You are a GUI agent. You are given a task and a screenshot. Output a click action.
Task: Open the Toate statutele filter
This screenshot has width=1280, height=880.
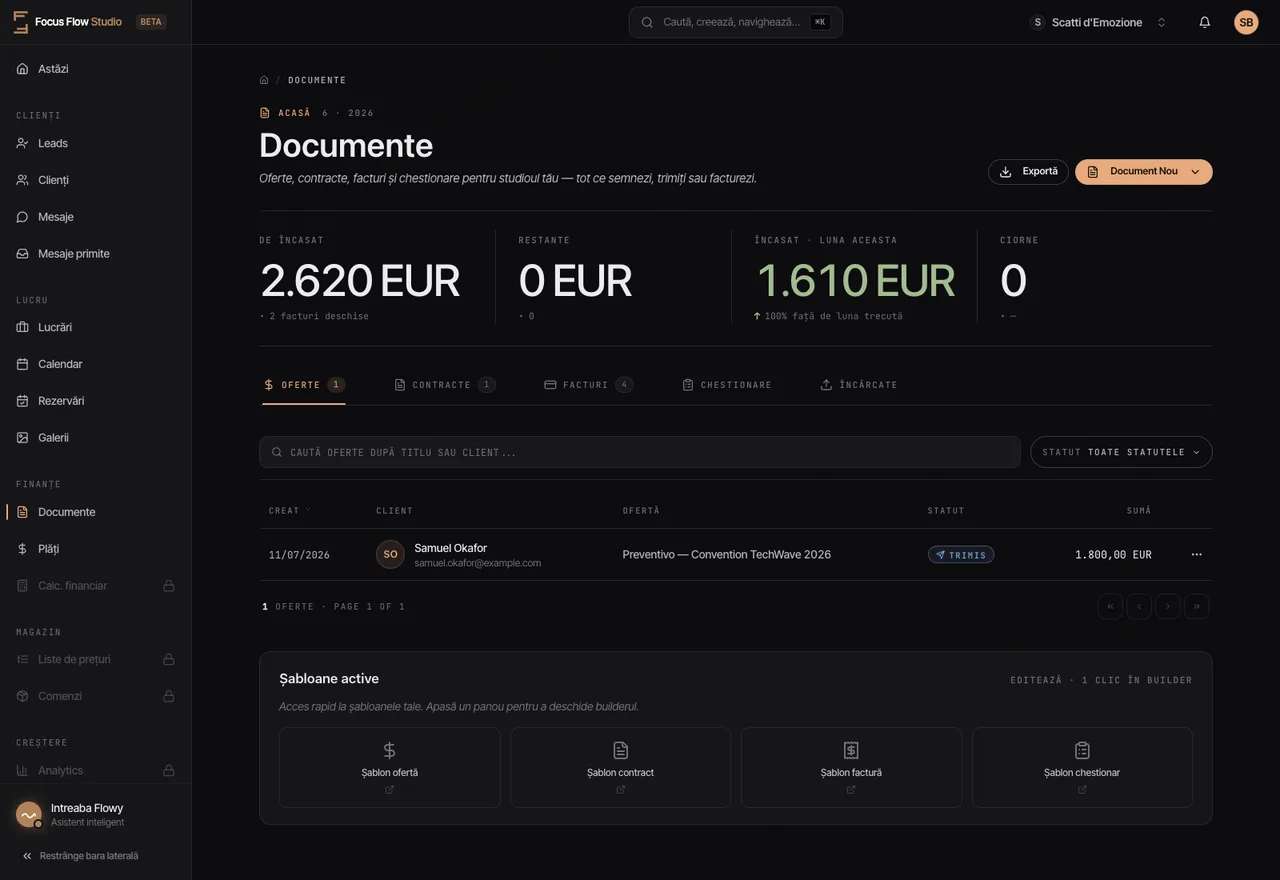(x=1121, y=452)
